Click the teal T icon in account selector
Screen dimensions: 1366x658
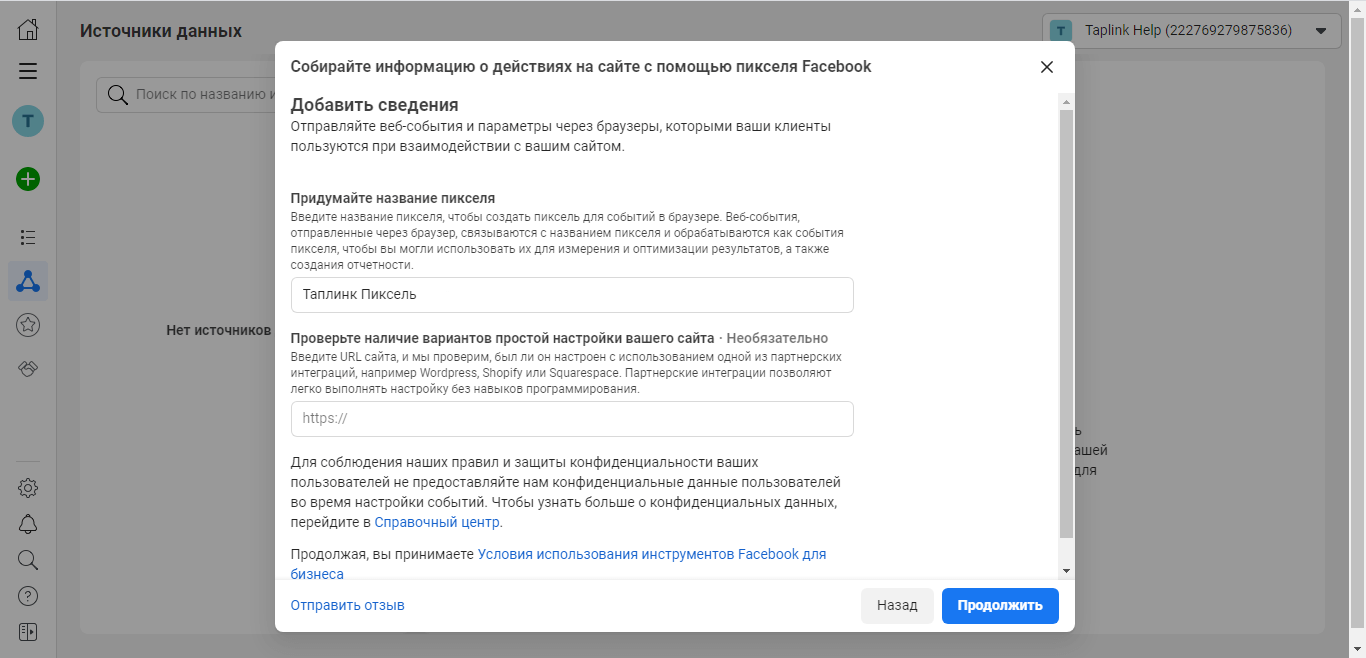1062,31
